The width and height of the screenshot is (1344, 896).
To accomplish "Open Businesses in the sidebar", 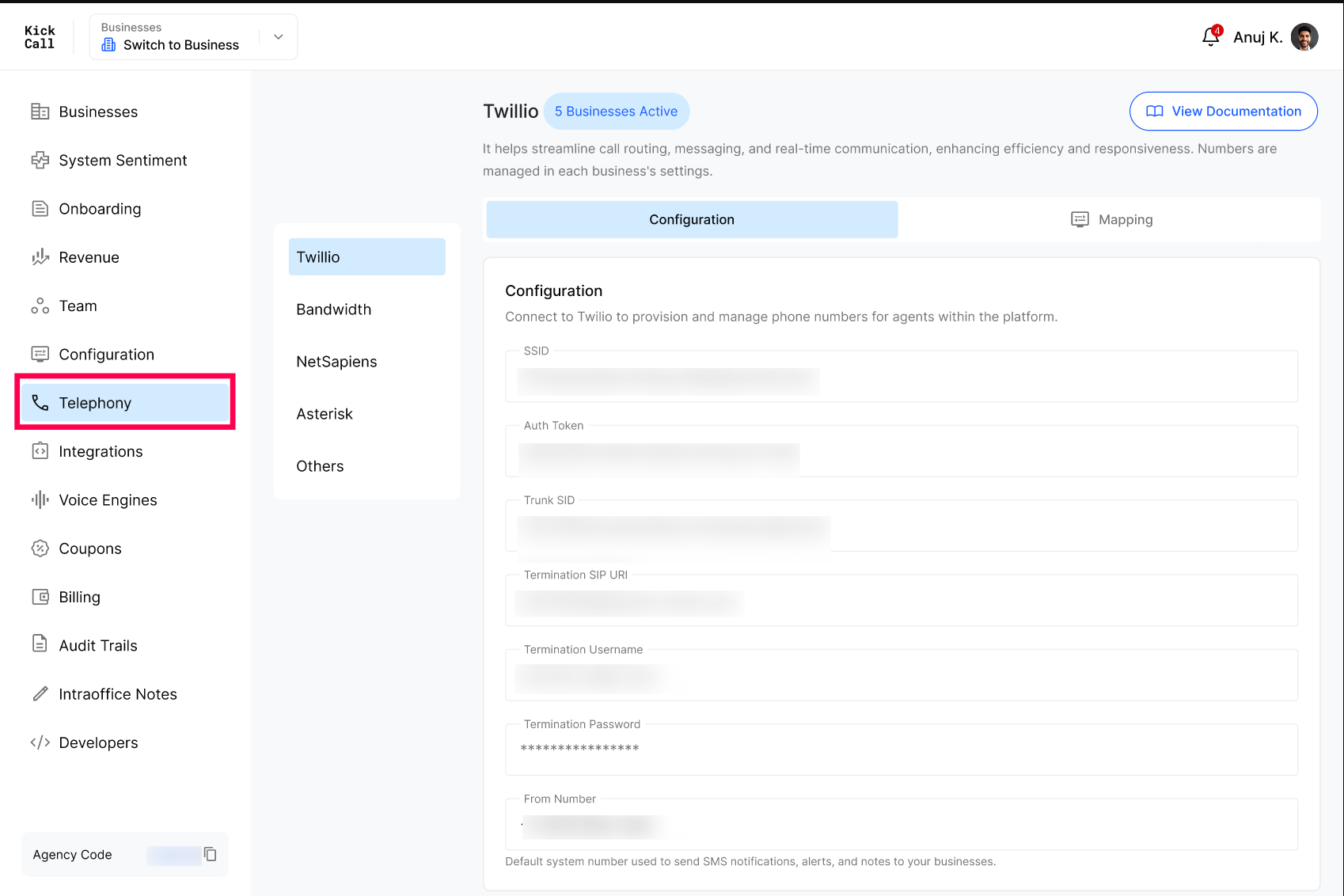I will coord(125,112).
